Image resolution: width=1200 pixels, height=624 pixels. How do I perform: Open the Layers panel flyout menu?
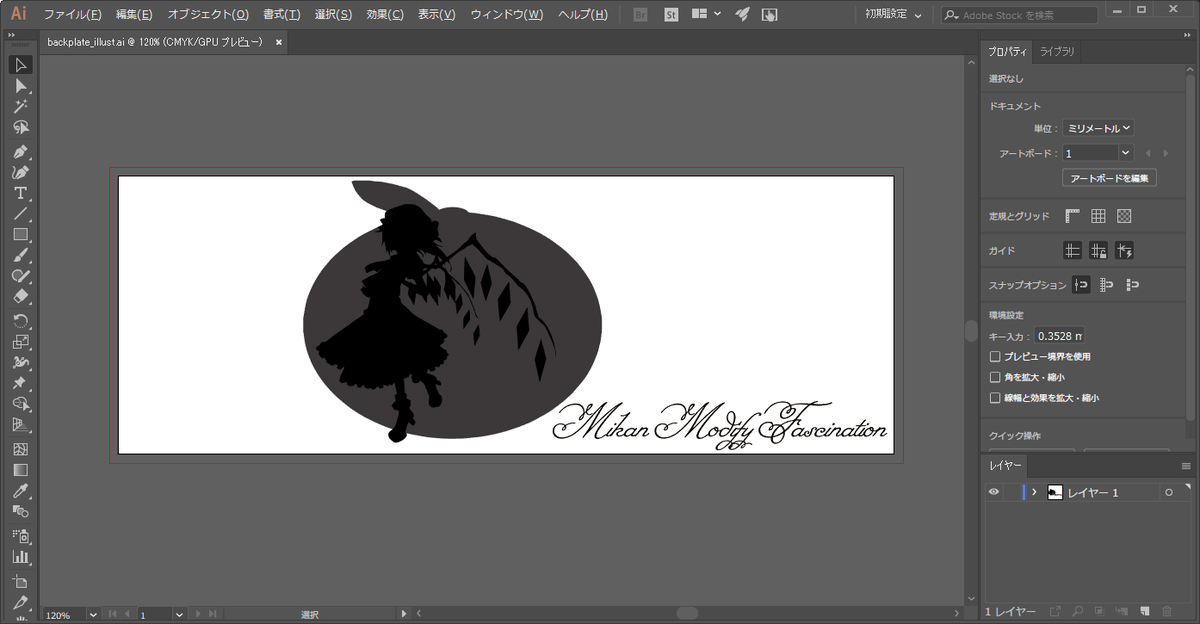pyautogui.click(x=1186, y=466)
